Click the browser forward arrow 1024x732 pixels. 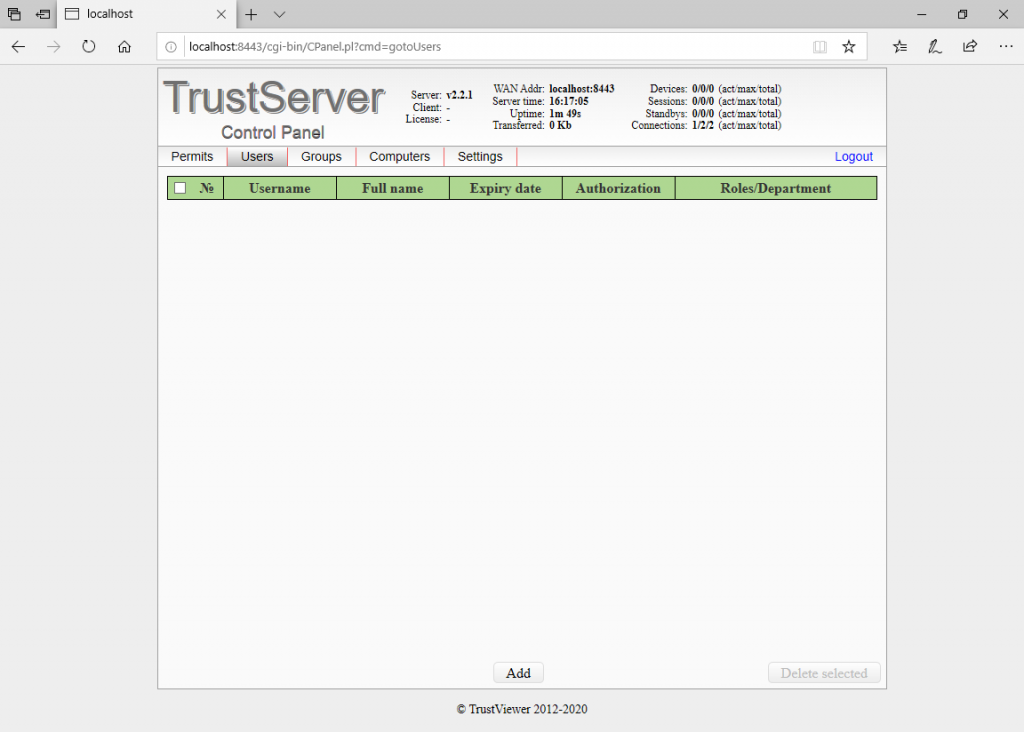pos(54,46)
